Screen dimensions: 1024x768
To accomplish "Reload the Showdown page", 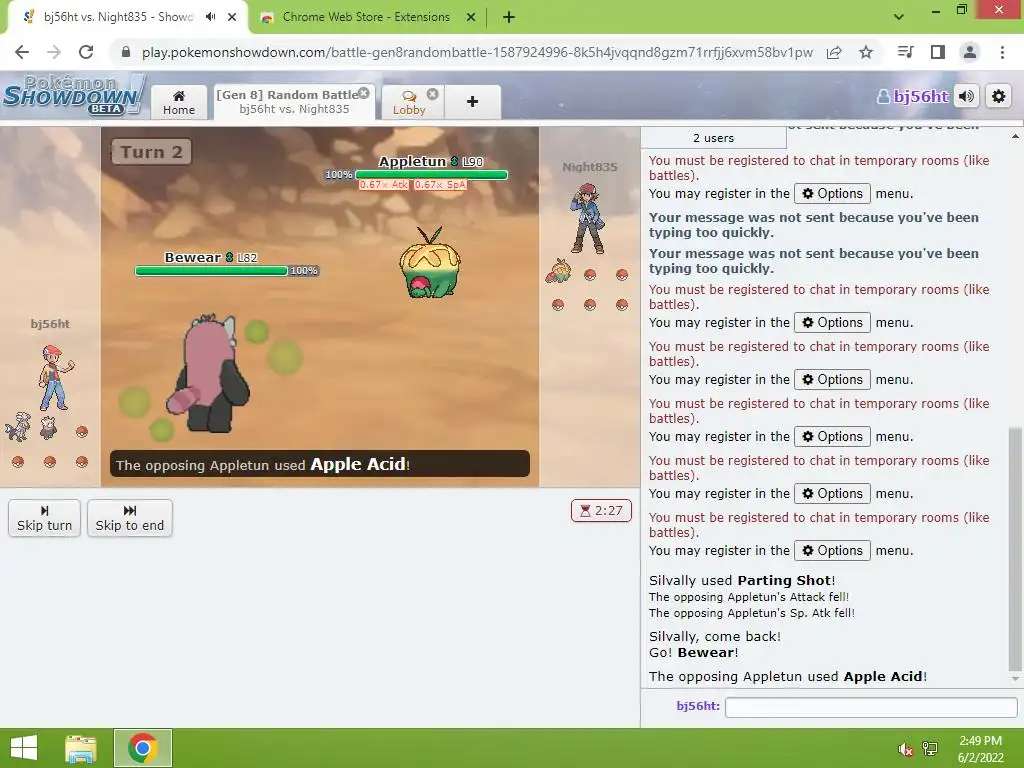I will point(86,52).
